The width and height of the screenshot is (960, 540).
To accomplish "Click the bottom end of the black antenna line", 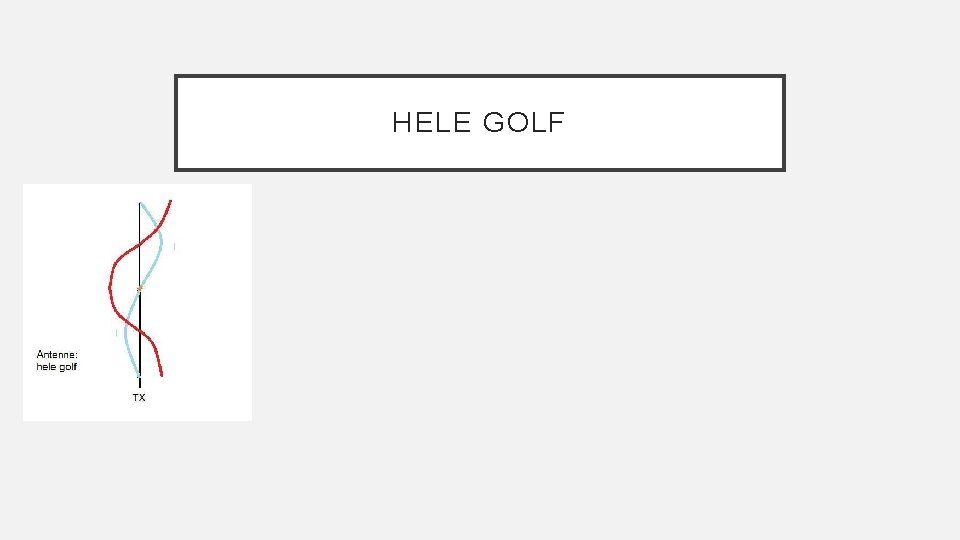I will pyautogui.click(x=140, y=384).
